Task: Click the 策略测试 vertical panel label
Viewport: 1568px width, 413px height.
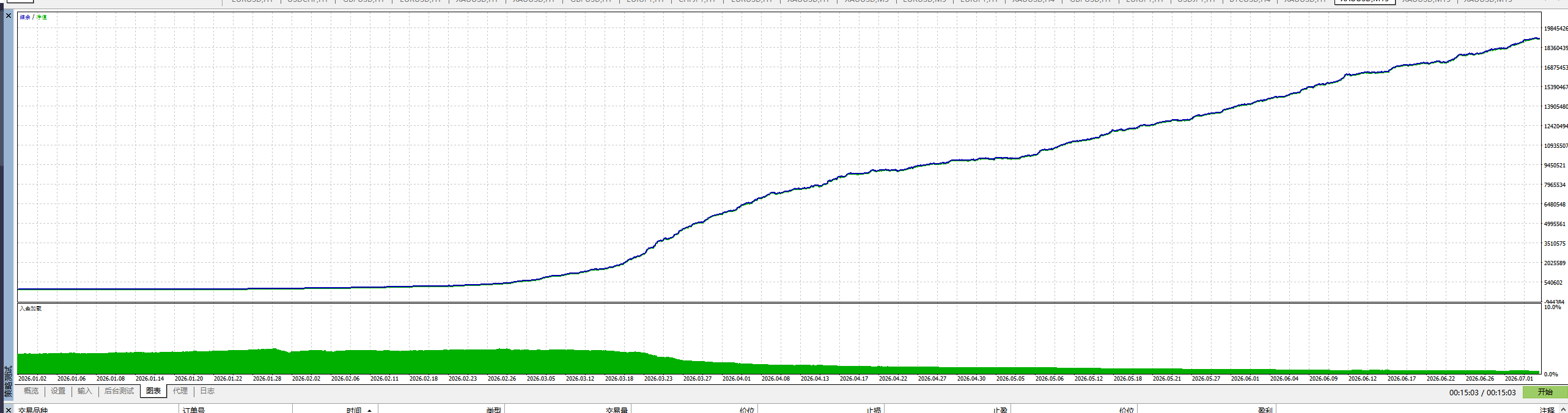Action: [x=9, y=381]
